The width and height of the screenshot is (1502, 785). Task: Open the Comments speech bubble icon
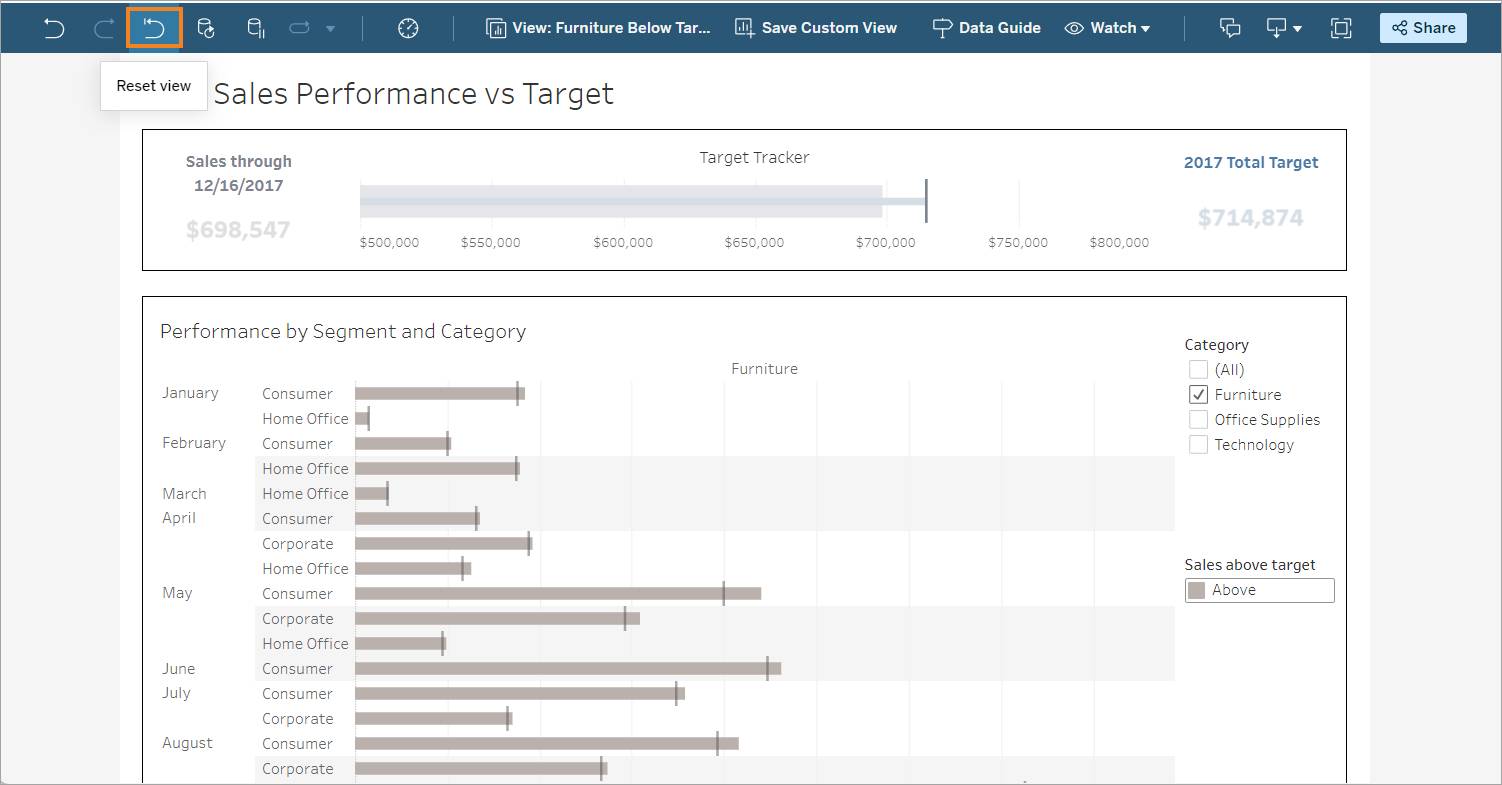click(1230, 28)
